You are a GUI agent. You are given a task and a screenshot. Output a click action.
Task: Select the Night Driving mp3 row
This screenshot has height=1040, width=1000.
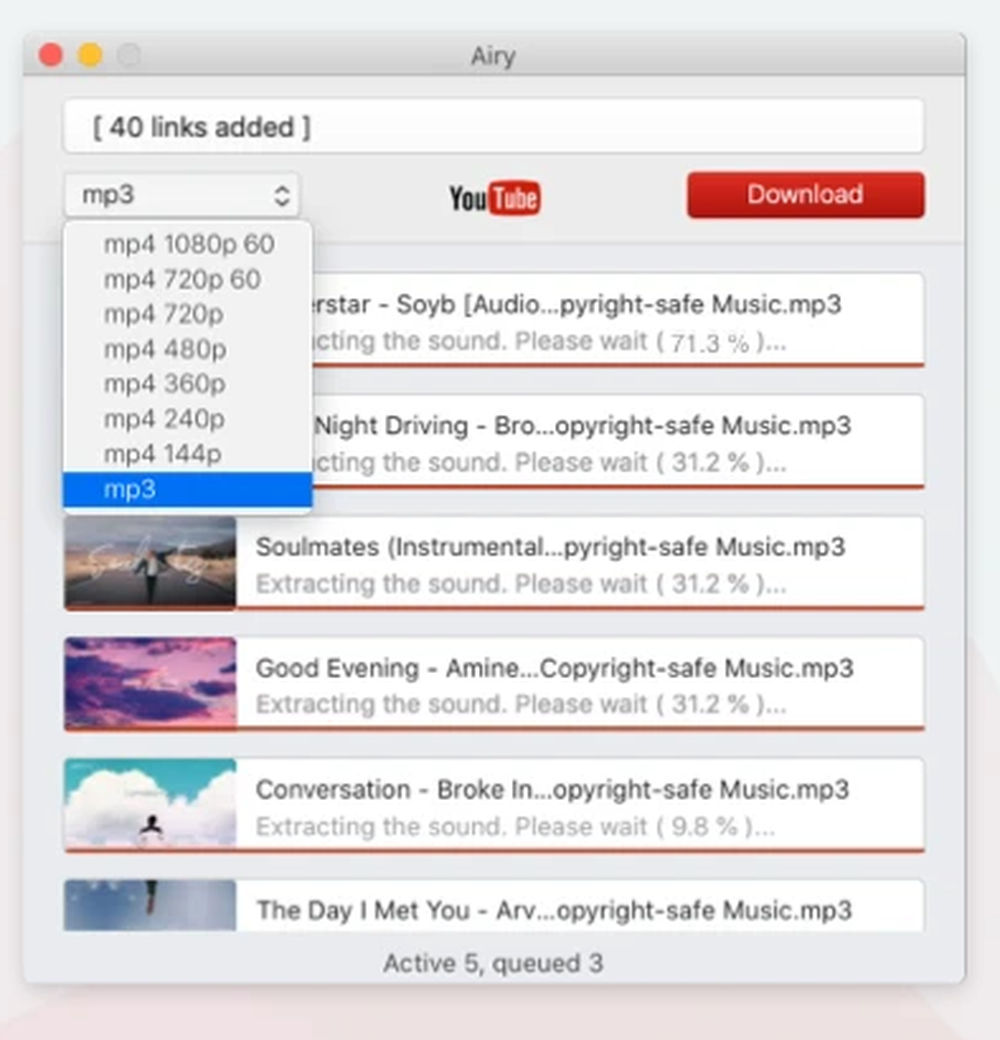(618, 441)
